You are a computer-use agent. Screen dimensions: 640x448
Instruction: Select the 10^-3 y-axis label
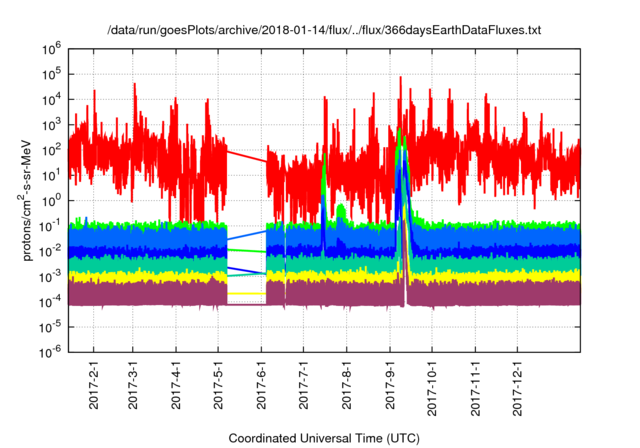[51, 277]
